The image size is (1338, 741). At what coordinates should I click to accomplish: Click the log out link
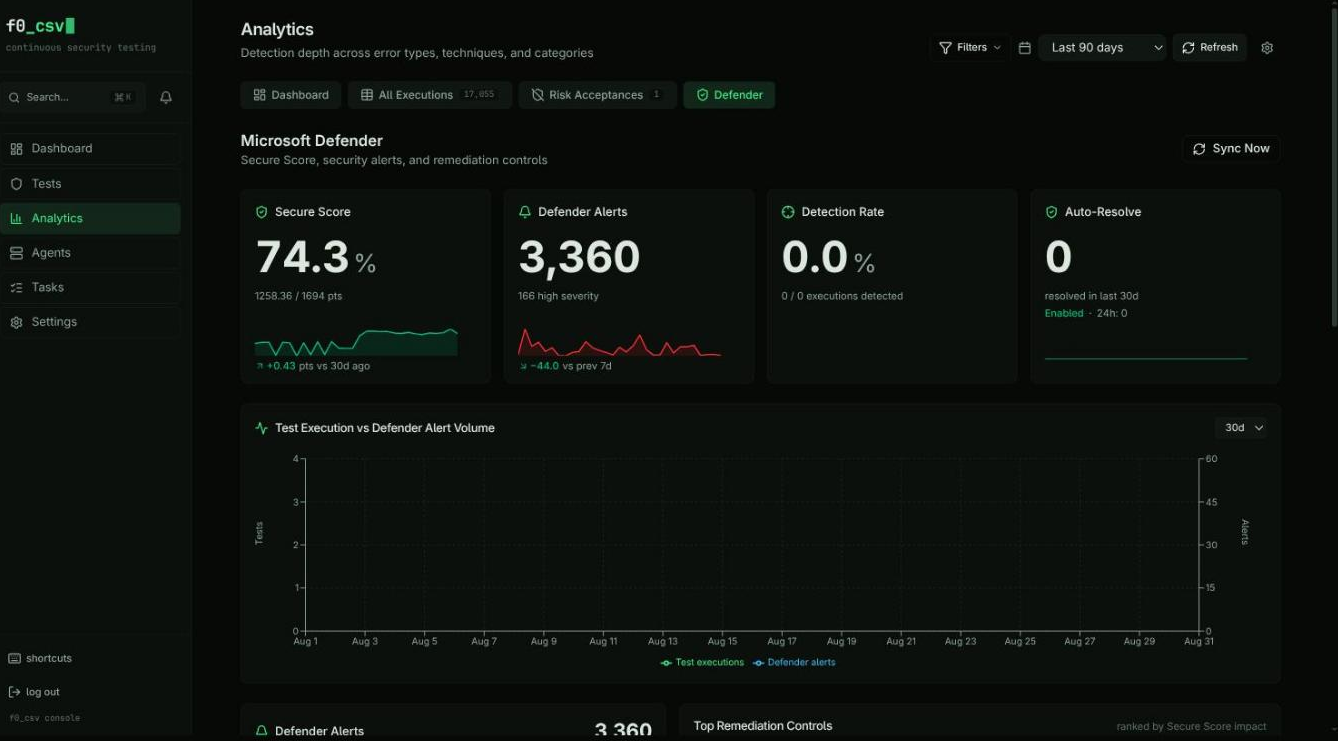(x=34, y=692)
